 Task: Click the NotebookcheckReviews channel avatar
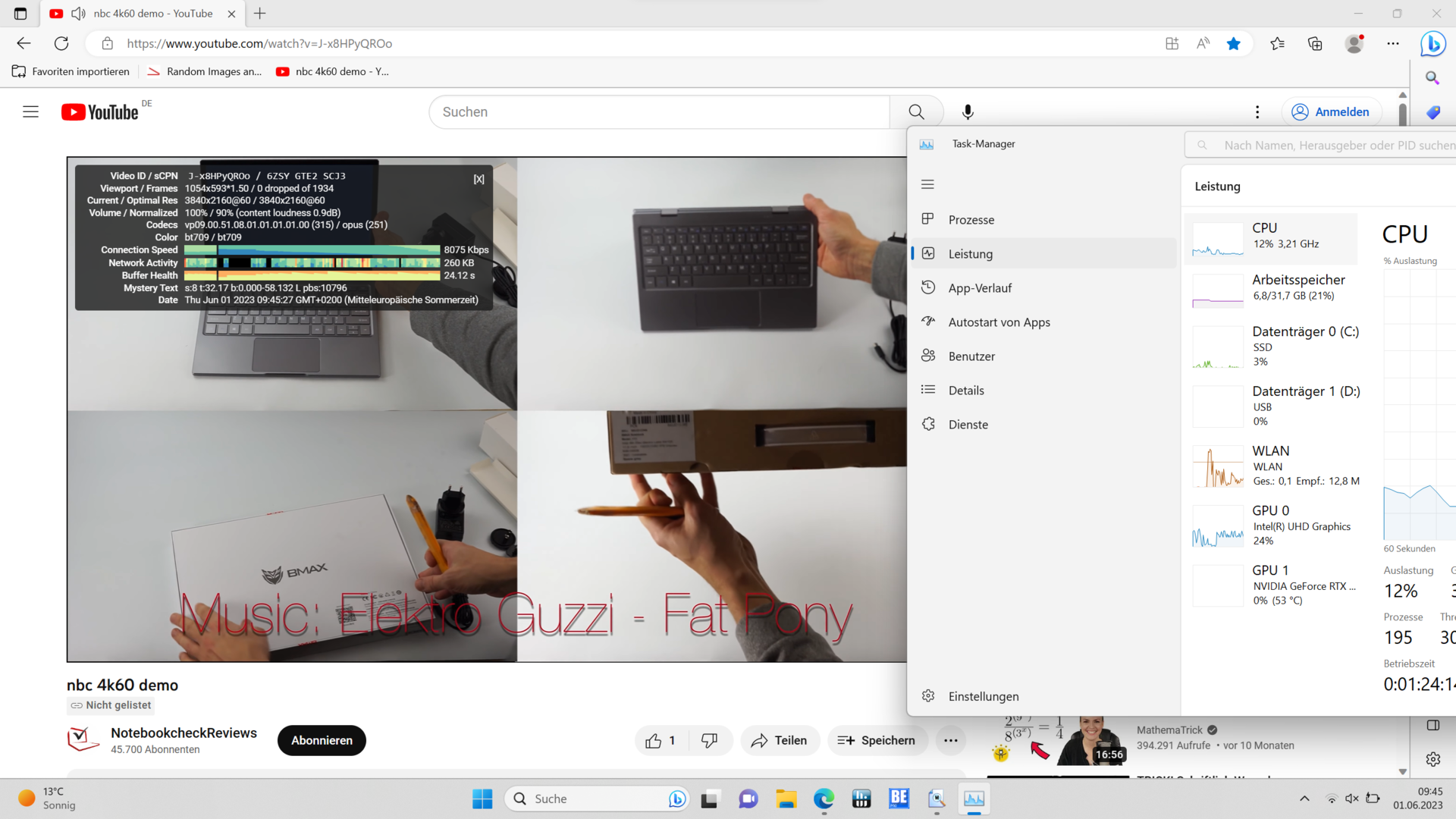tap(83, 739)
